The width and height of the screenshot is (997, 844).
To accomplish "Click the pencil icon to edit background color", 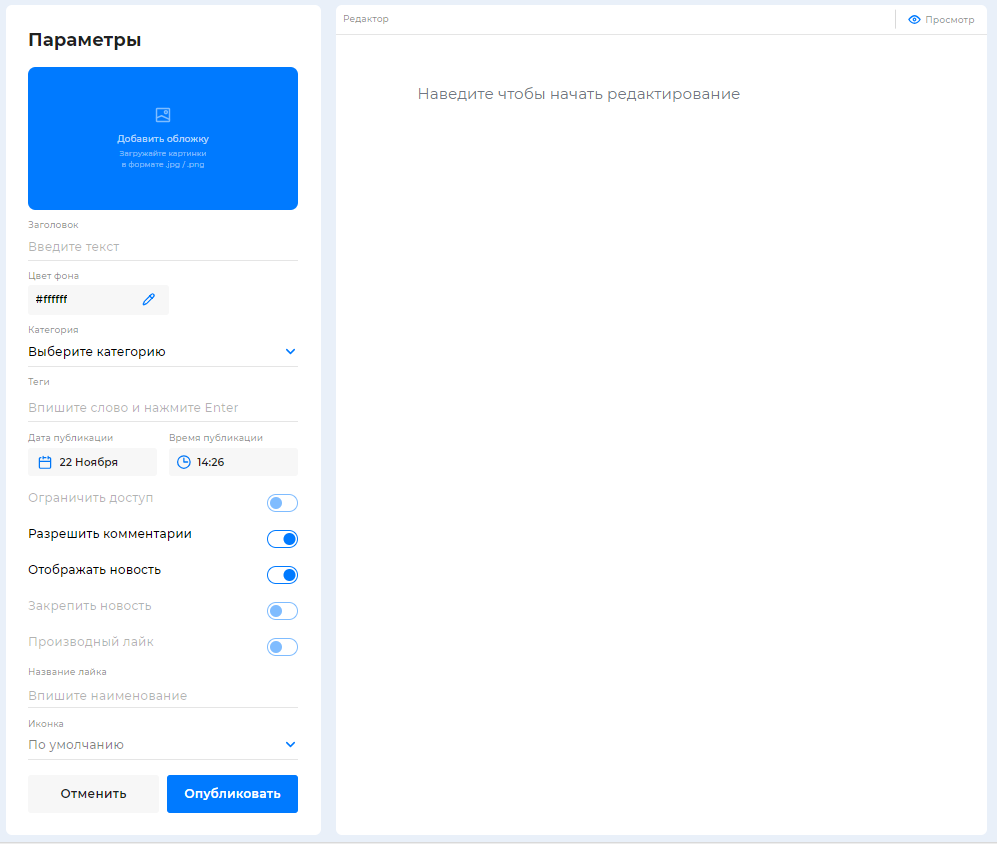I will pyautogui.click(x=149, y=299).
